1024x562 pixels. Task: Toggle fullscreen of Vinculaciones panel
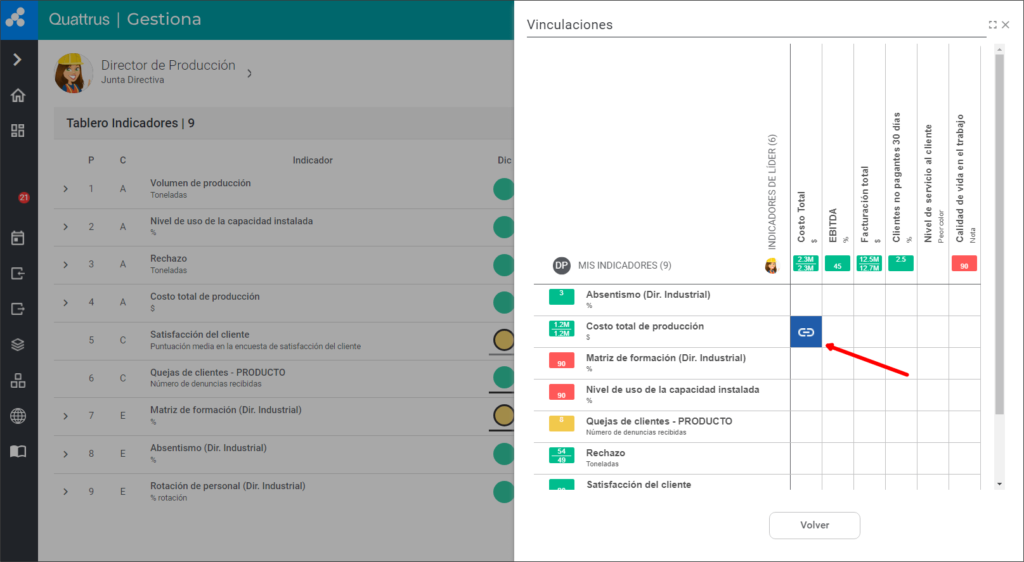point(993,25)
